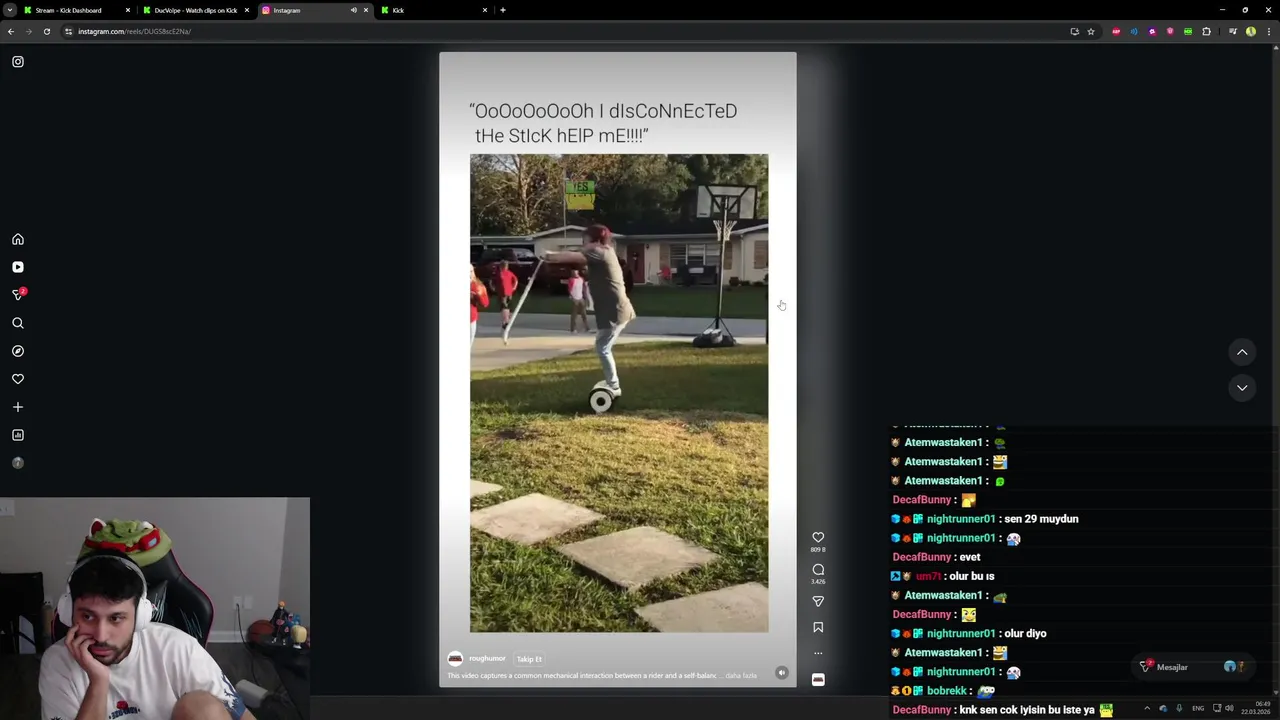This screenshot has width=1280, height=720.
Task: Open the reel's audio thumbnail
Action: [x=818, y=679]
